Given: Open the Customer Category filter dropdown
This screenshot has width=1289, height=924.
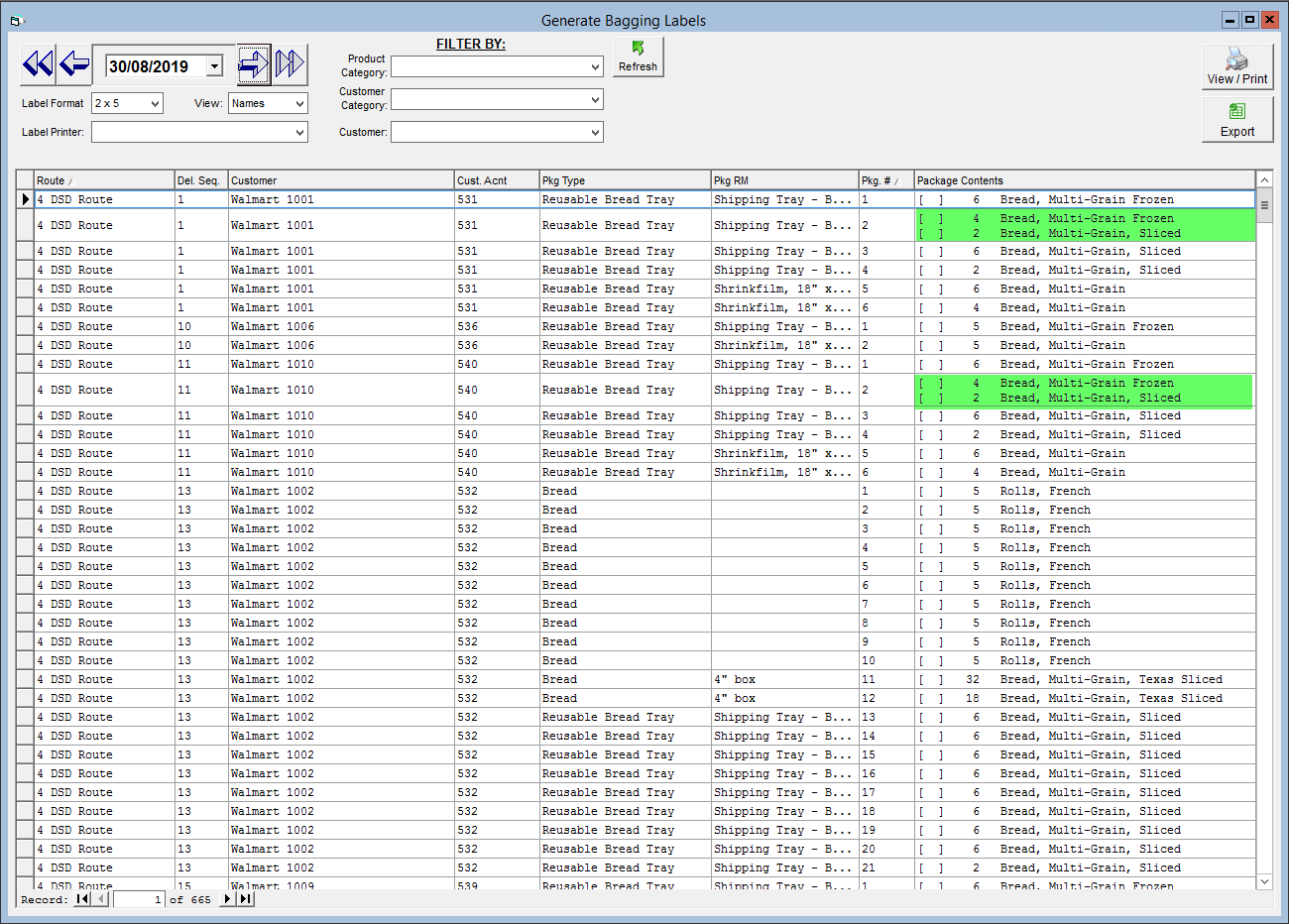Looking at the screenshot, I should click(595, 99).
